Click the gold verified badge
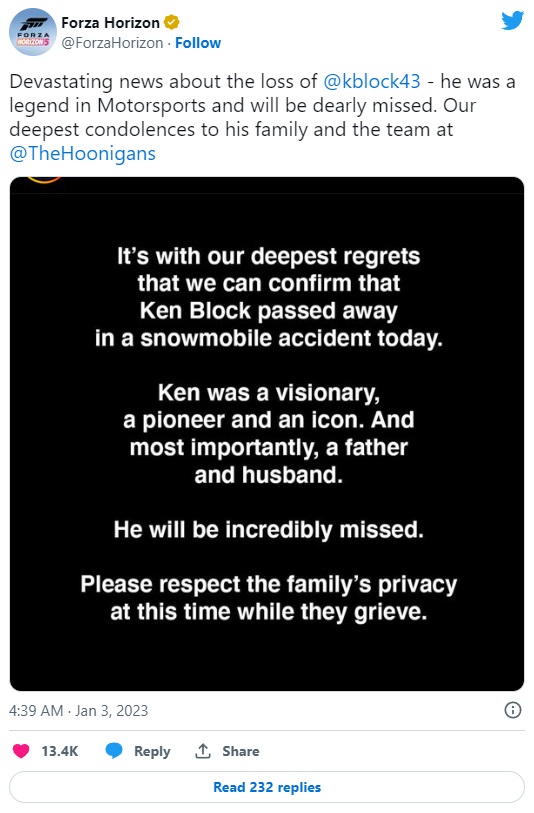Image resolution: width=534 pixels, height=813 pixels. [x=172, y=22]
